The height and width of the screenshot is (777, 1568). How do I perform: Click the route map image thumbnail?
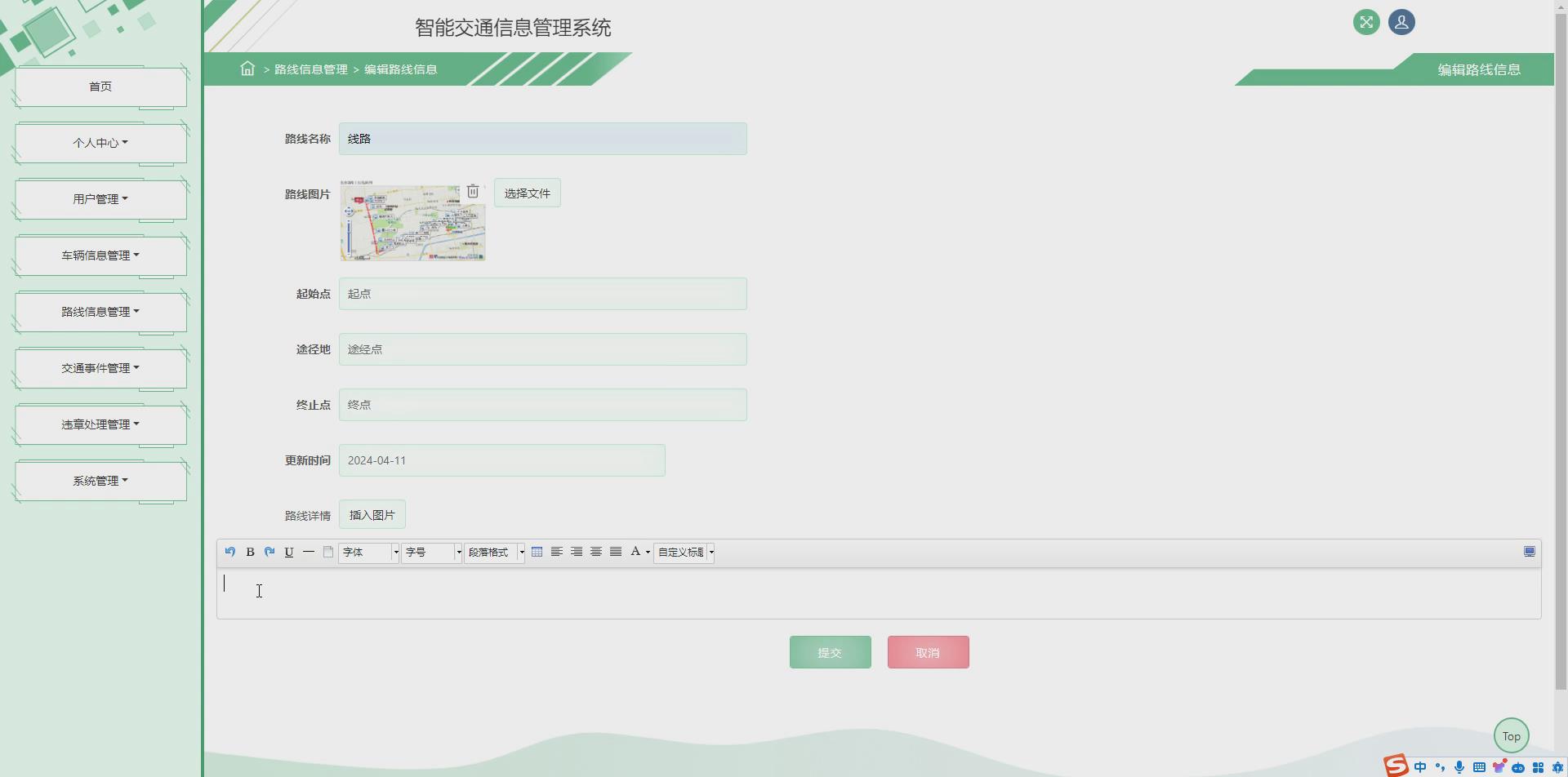pos(412,222)
